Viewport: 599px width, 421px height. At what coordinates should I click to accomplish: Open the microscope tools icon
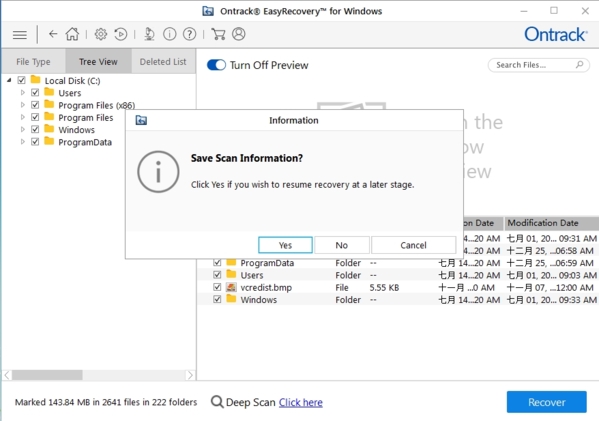click(149, 34)
